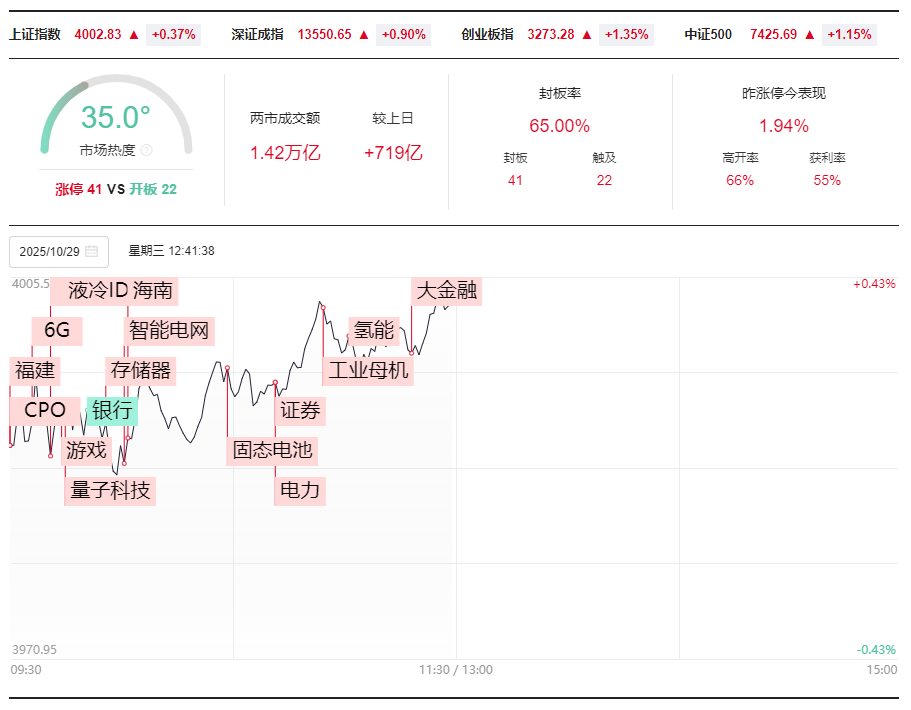Click the 封板率 65.00% value
Image resolution: width=911 pixels, height=710 pixels.
559,126
